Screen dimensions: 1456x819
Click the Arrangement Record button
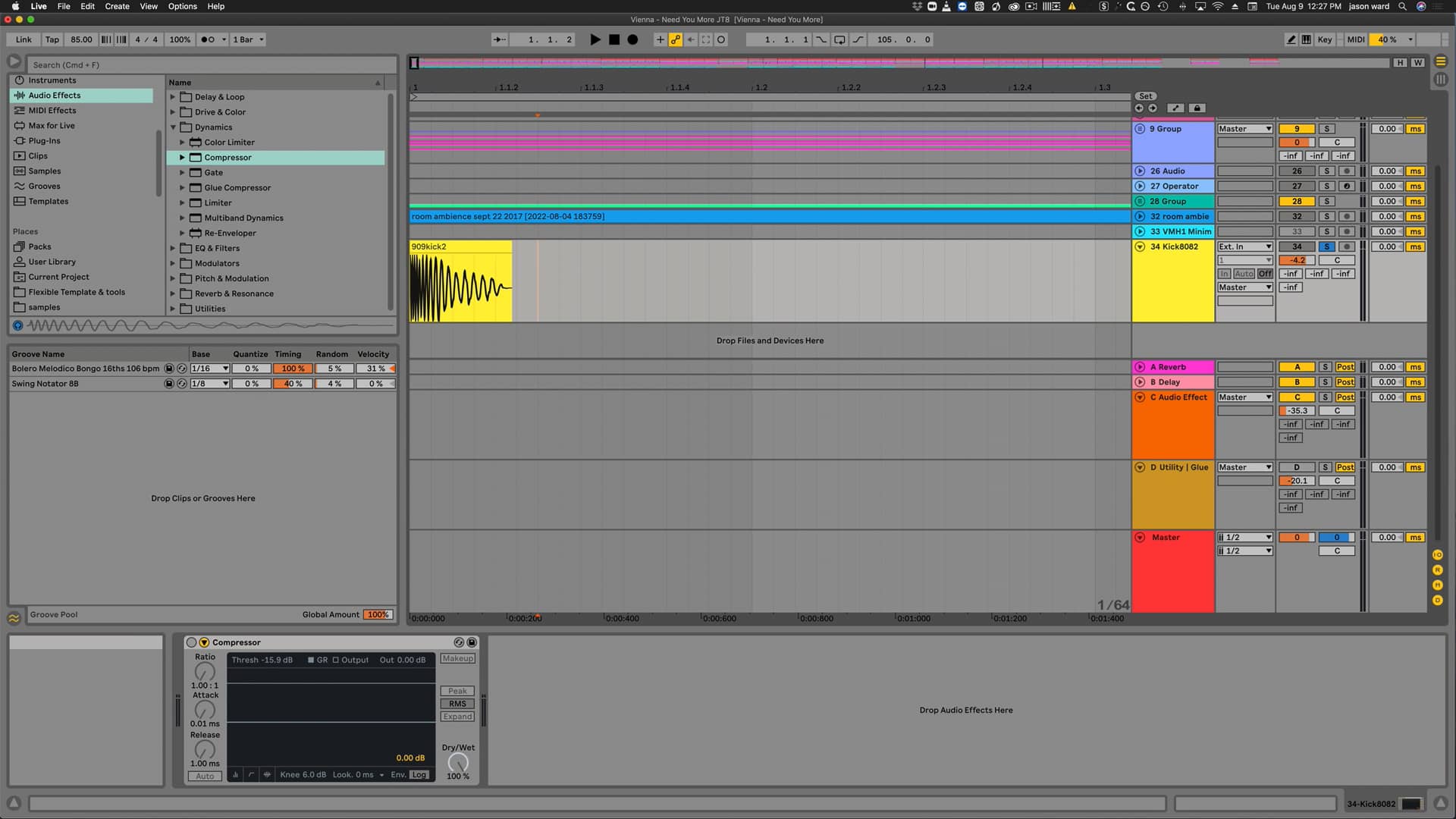pos(632,39)
